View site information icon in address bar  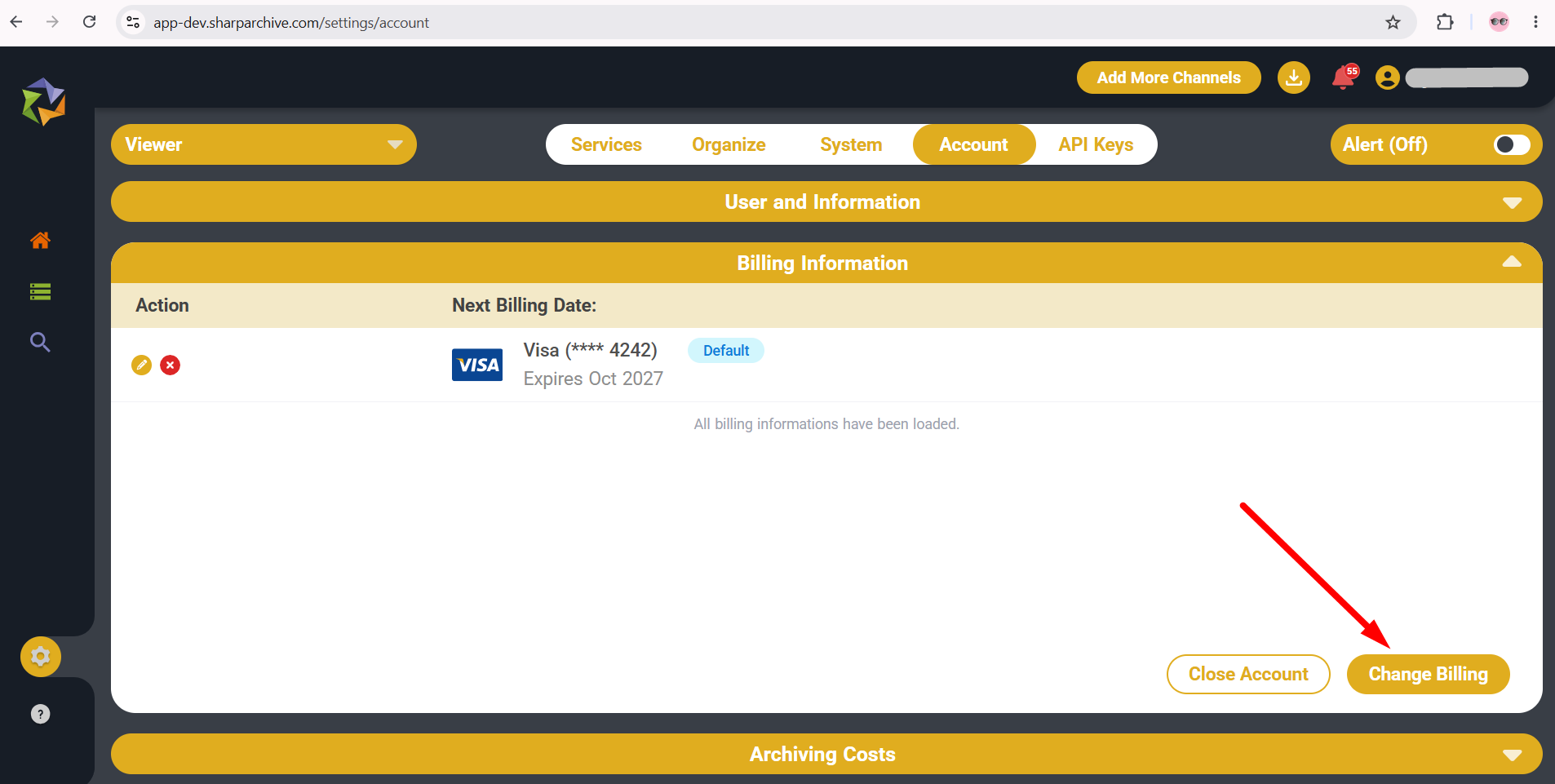pyautogui.click(x=134, y=22)
